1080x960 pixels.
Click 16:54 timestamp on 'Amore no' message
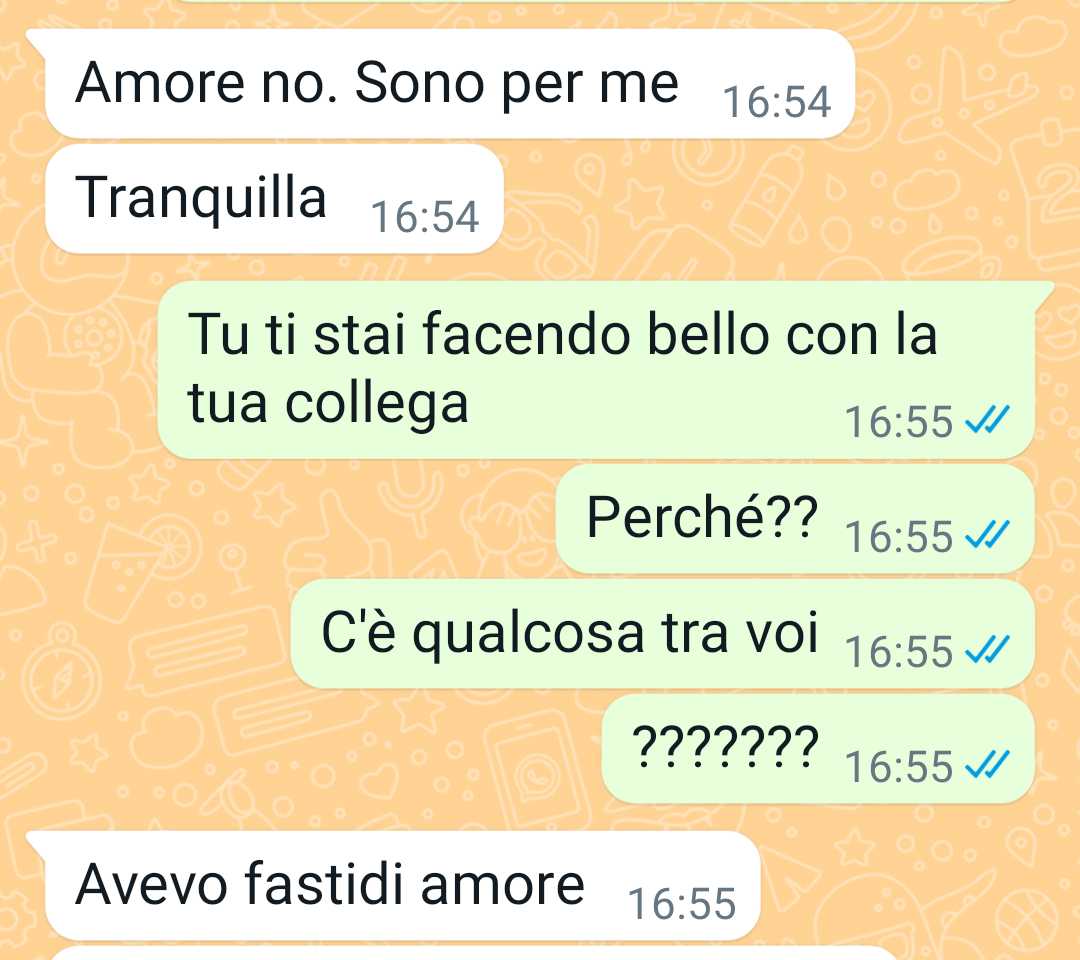point(776,102)
